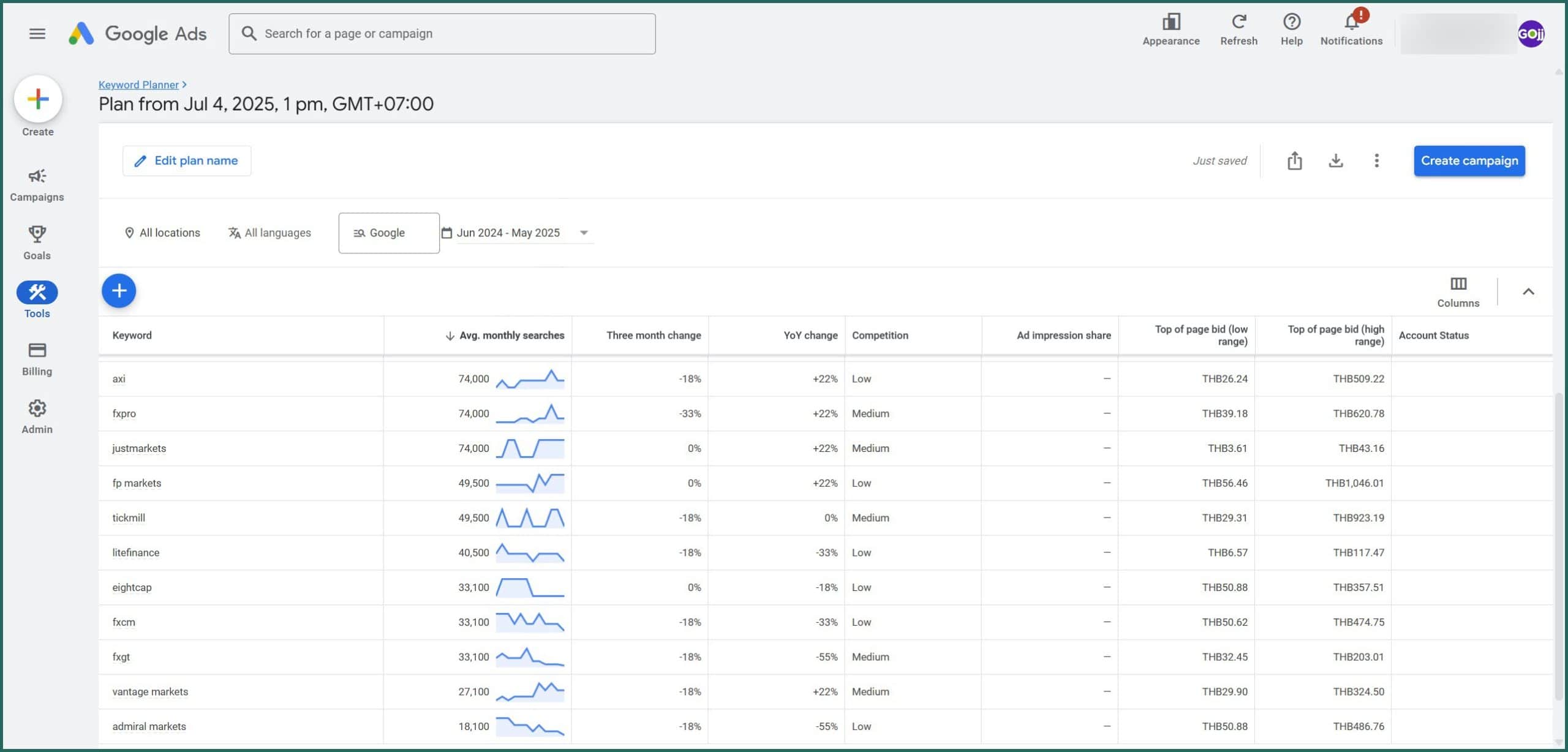Click the fxcm search trend sparkline
Image resolution: width=1568 pixels, height=752 pixels.
(x=530, y=622)
